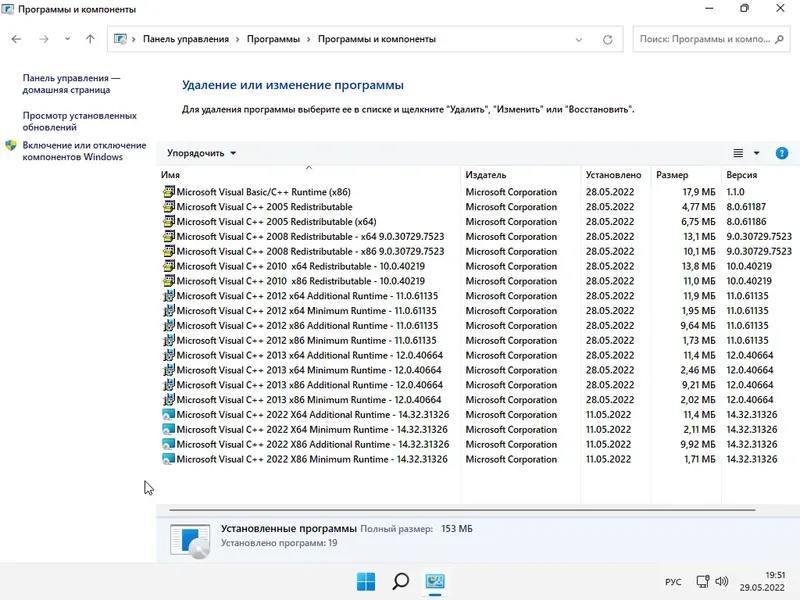Open the blue Help question mark icon
800x600 pixels.
click(x=781, y=153)
